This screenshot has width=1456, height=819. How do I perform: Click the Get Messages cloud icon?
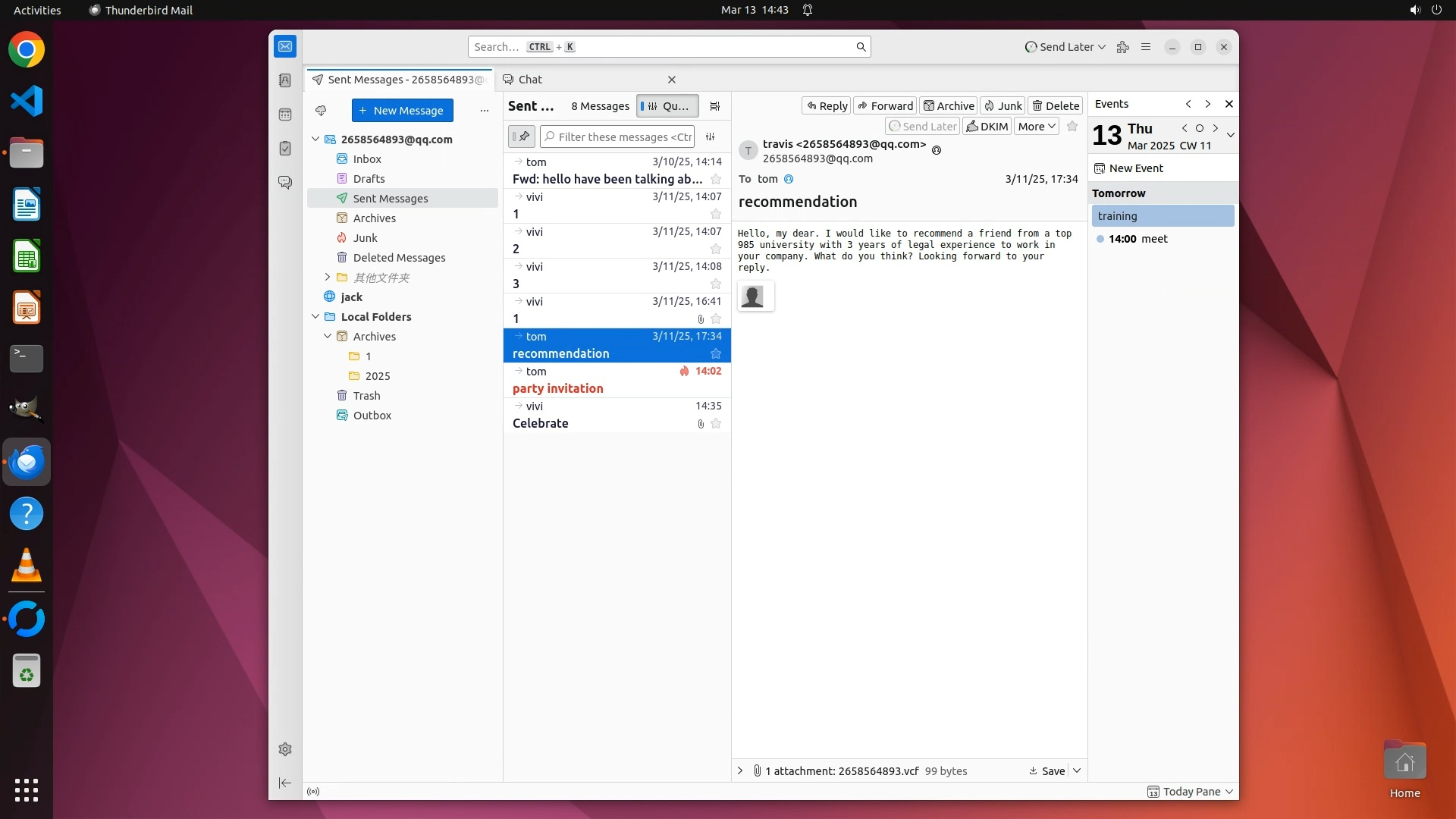321,111
